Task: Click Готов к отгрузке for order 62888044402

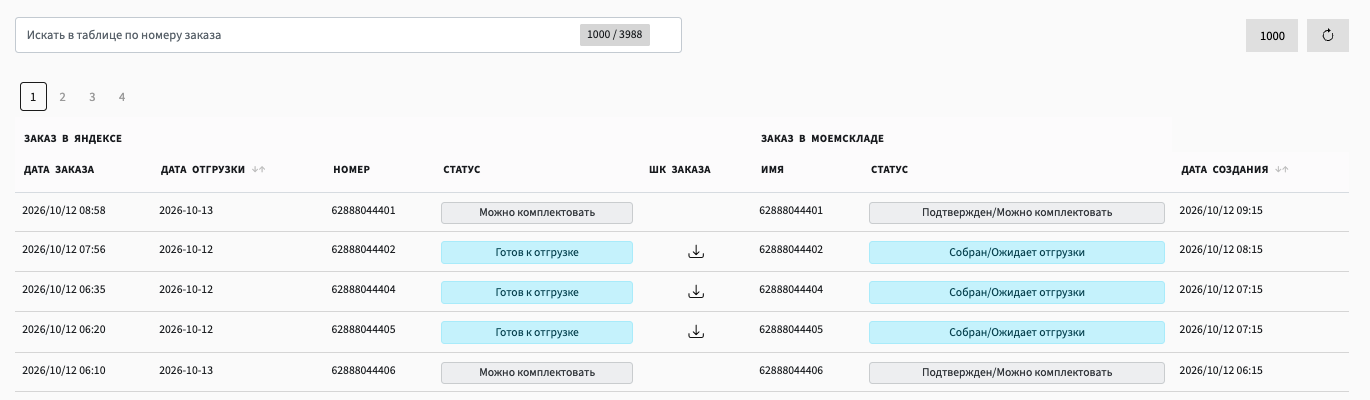Action: coord(537,252)
